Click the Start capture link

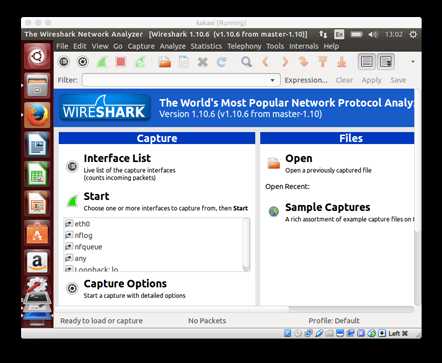coord(96,196)
